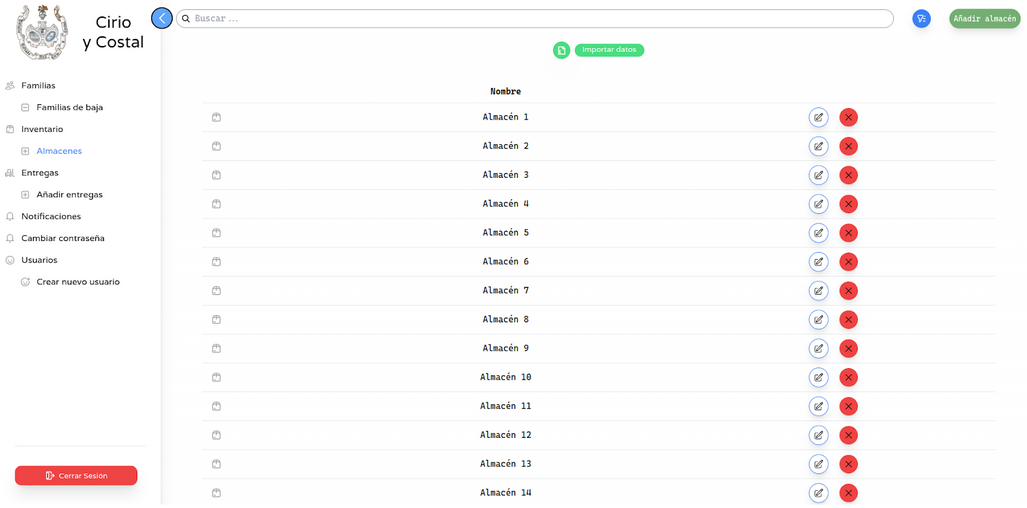The width and height of the screenshot is (1027, 508).
Task: Open Notificaciones in the sidebar
Action: (51, 217)
